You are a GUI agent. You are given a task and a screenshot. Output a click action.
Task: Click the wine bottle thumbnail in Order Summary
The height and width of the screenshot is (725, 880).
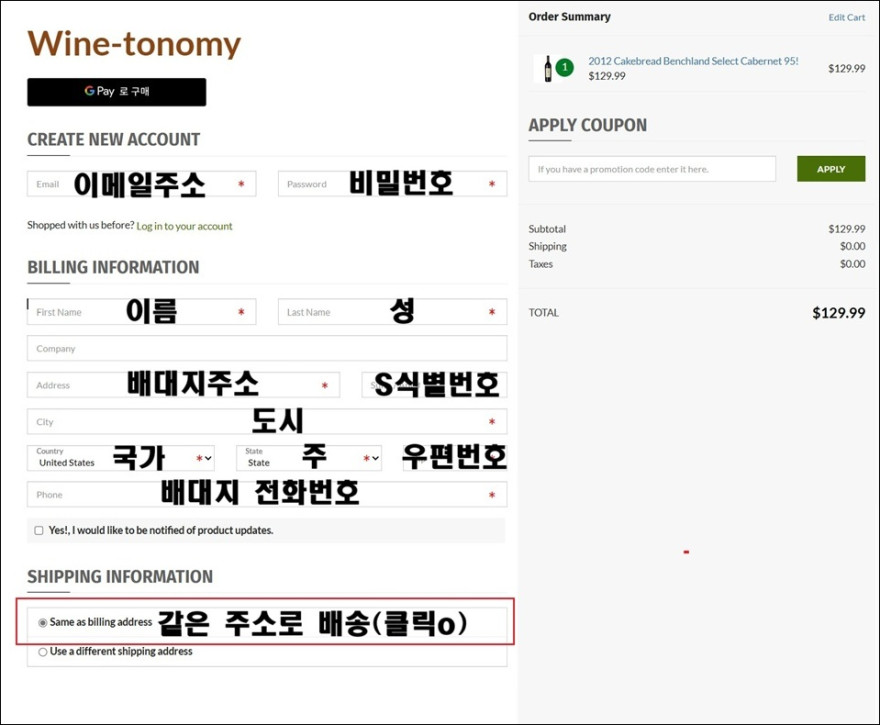[x=548, y=68]
